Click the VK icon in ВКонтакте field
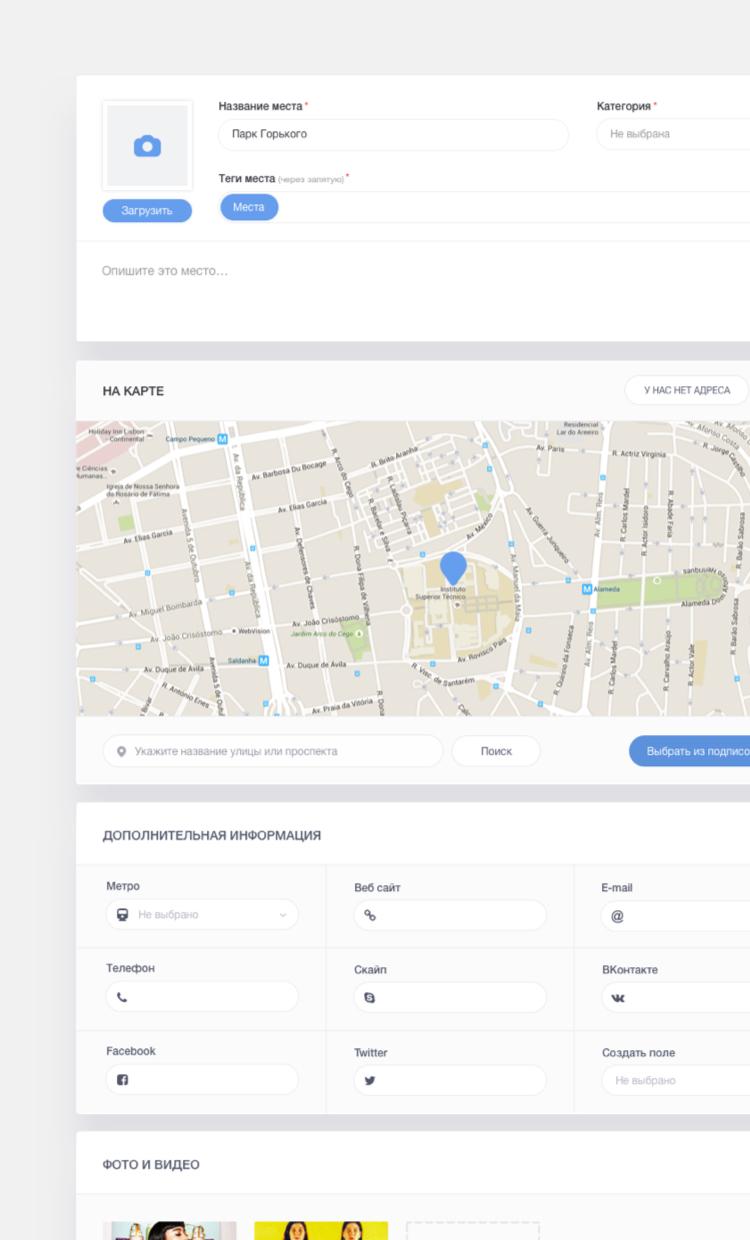750x1240 pixels. pos(618,998)
